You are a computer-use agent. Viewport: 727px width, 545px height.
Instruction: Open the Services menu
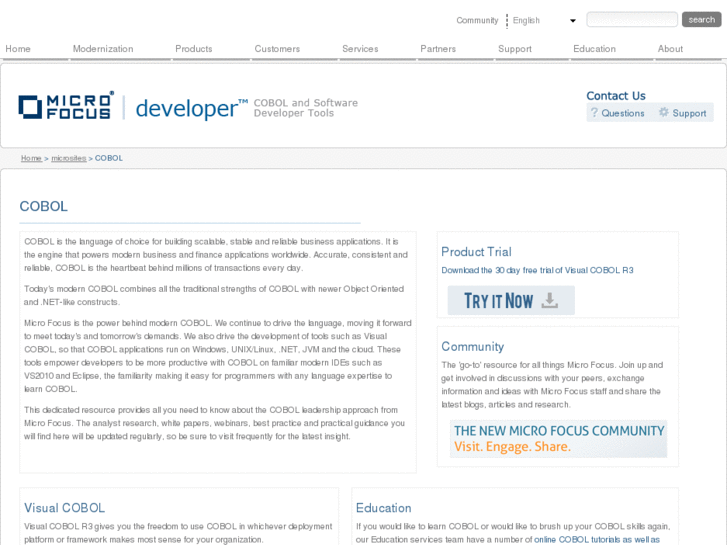360,49
